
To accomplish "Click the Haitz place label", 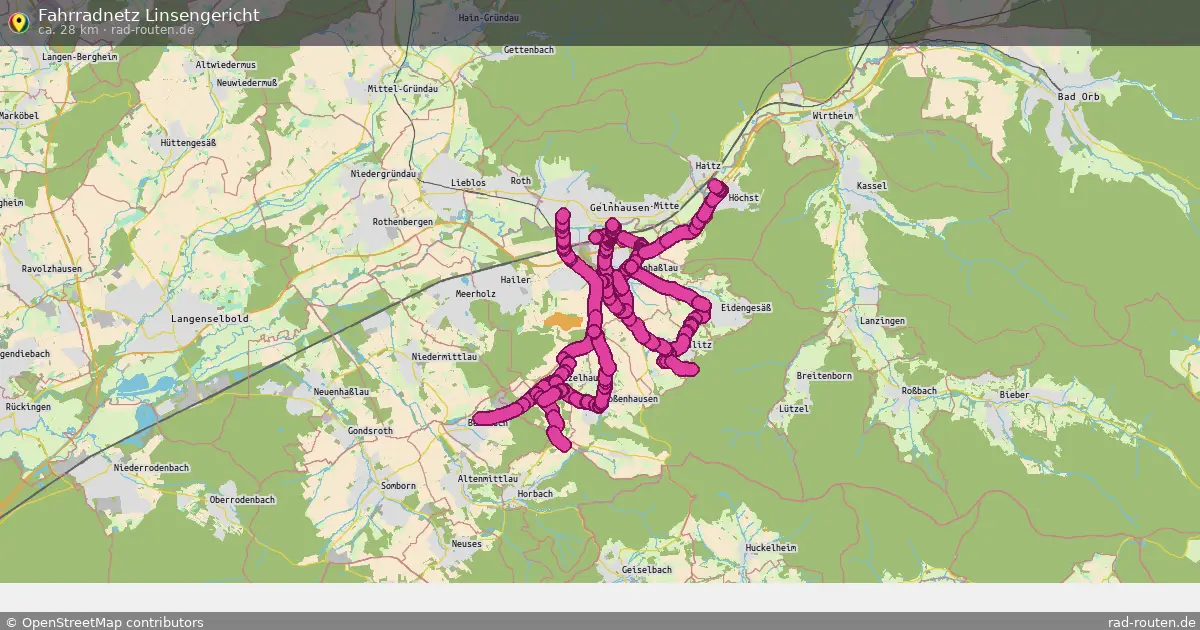I will coord(707,165).
